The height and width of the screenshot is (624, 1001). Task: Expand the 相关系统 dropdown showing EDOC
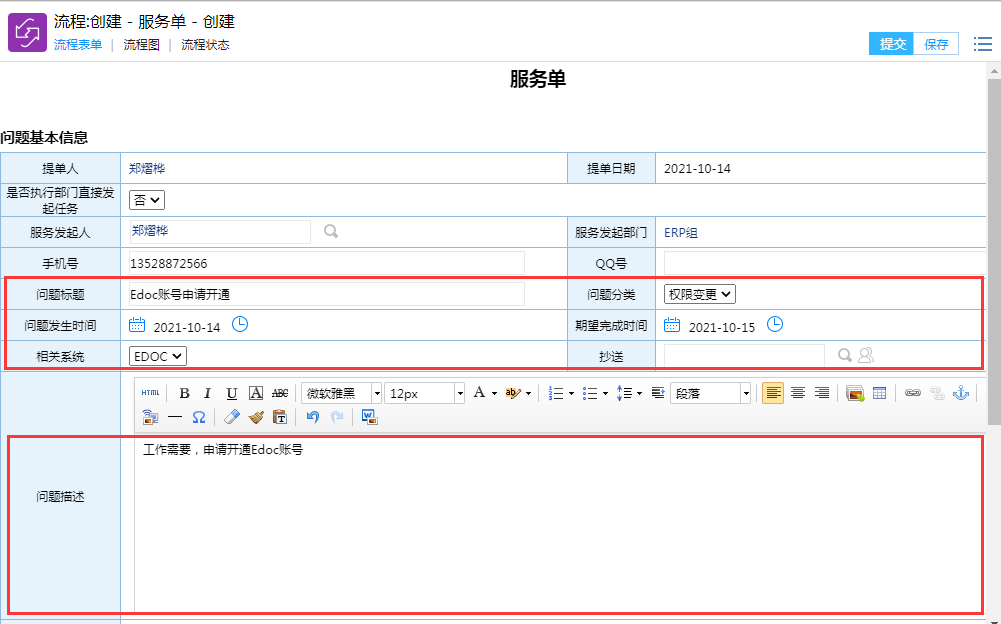(x=158, y=356)
